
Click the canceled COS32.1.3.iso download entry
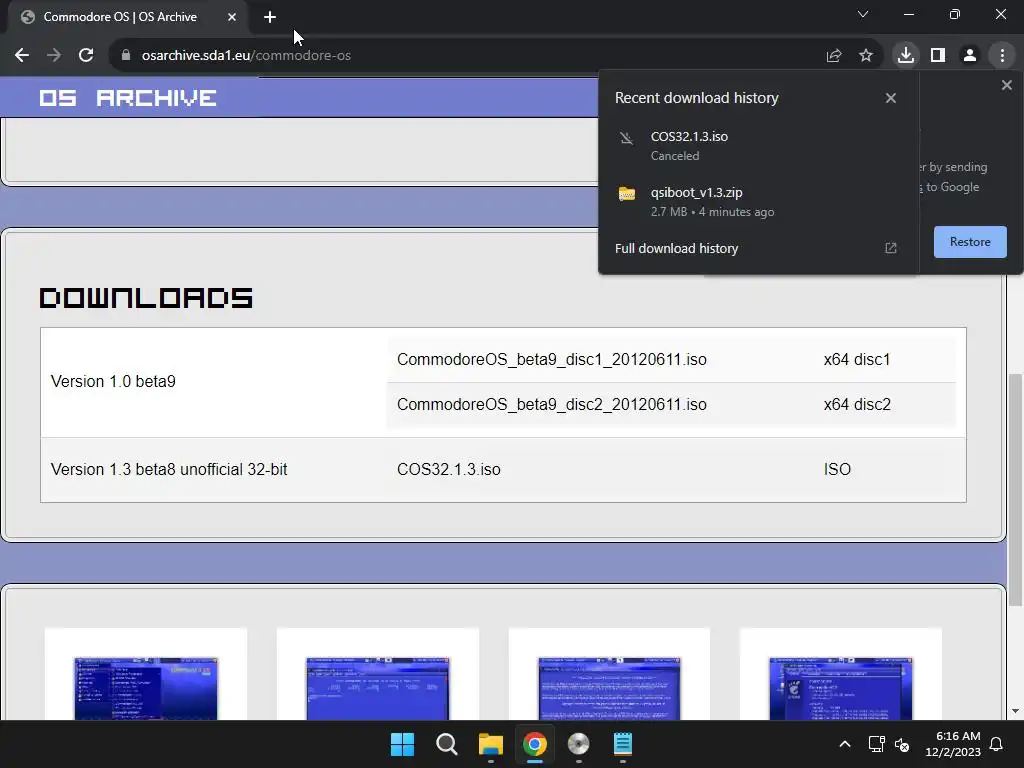click(758, 146)
